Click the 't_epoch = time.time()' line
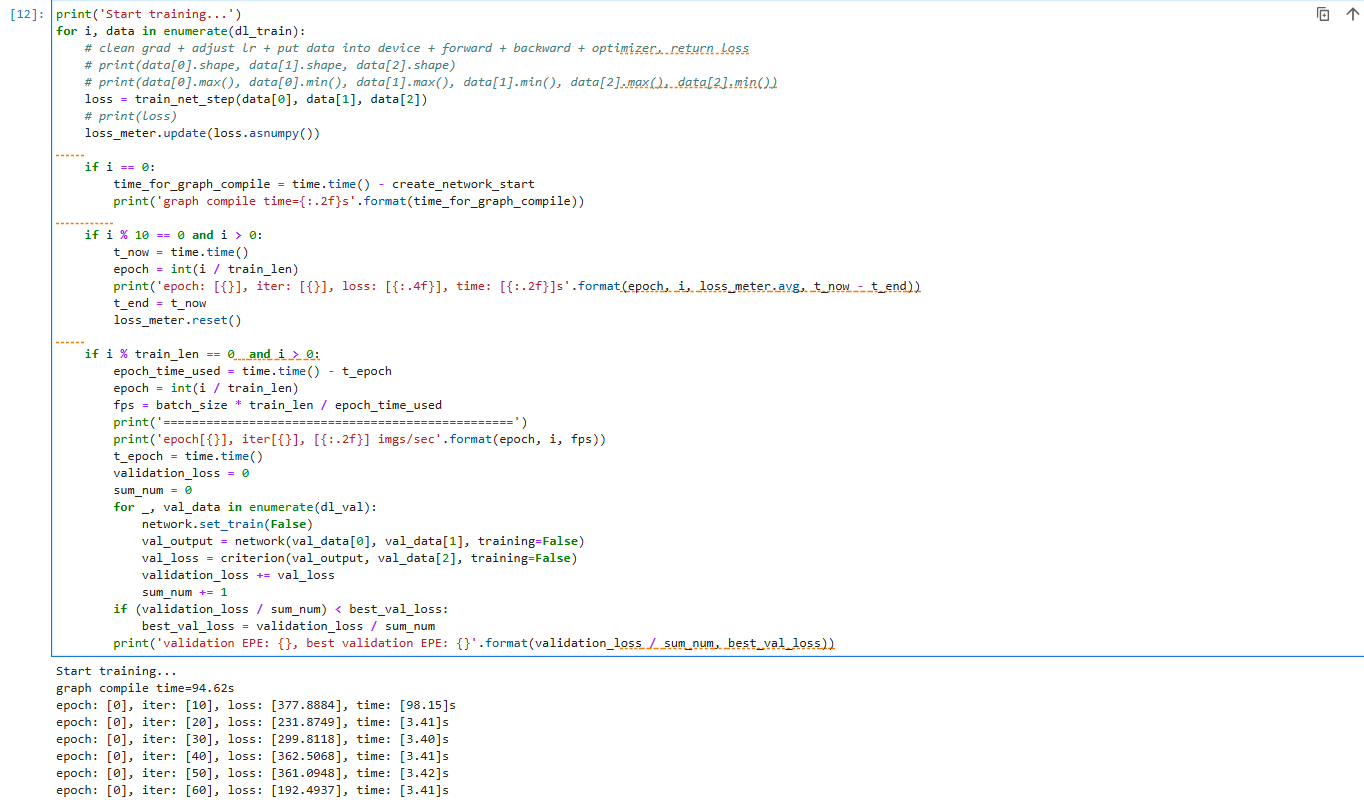Viewport: 1364px width, 800px height. (x=188, y=456)
